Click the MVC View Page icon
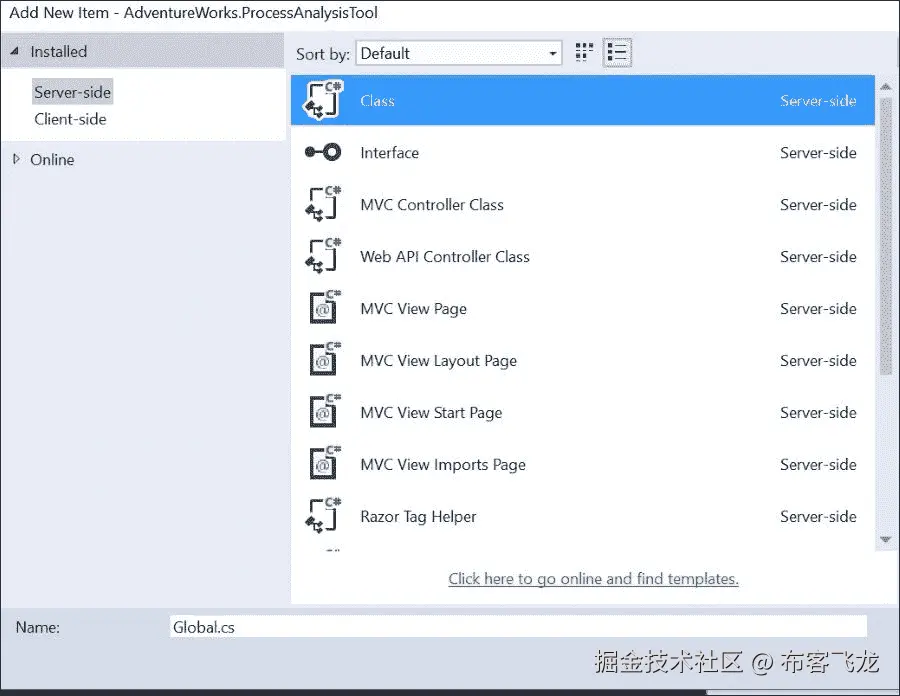 coord(322,309)
